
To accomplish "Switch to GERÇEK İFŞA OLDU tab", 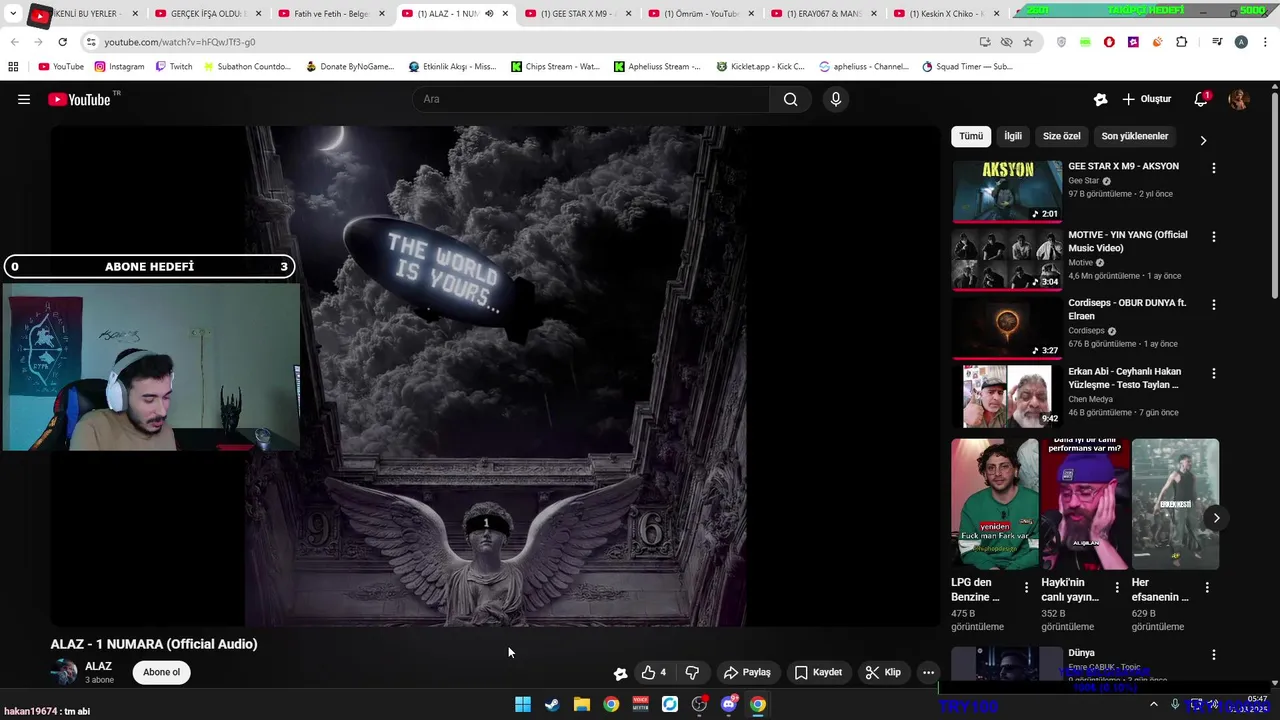I will coord(208,14).
